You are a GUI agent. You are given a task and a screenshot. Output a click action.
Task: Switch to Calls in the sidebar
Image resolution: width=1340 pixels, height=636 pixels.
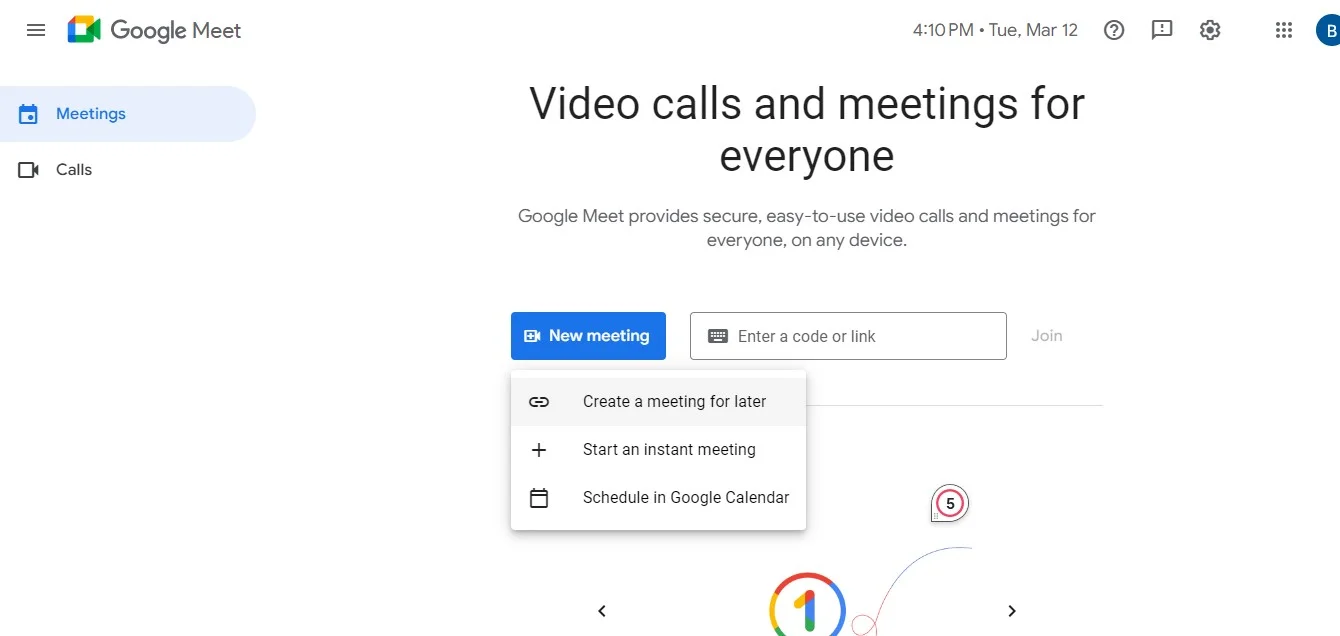[x=128, y=170]
